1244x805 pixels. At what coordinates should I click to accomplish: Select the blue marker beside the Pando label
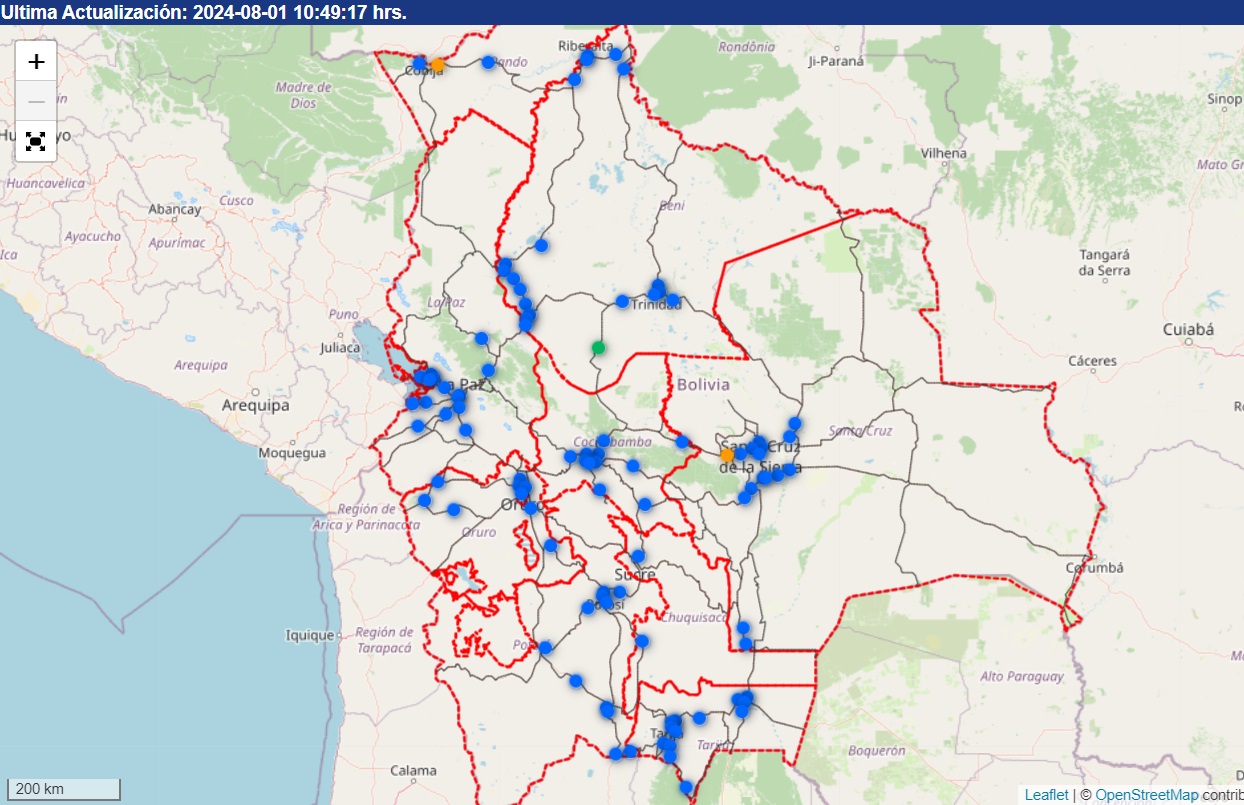(x=488, y=62)
